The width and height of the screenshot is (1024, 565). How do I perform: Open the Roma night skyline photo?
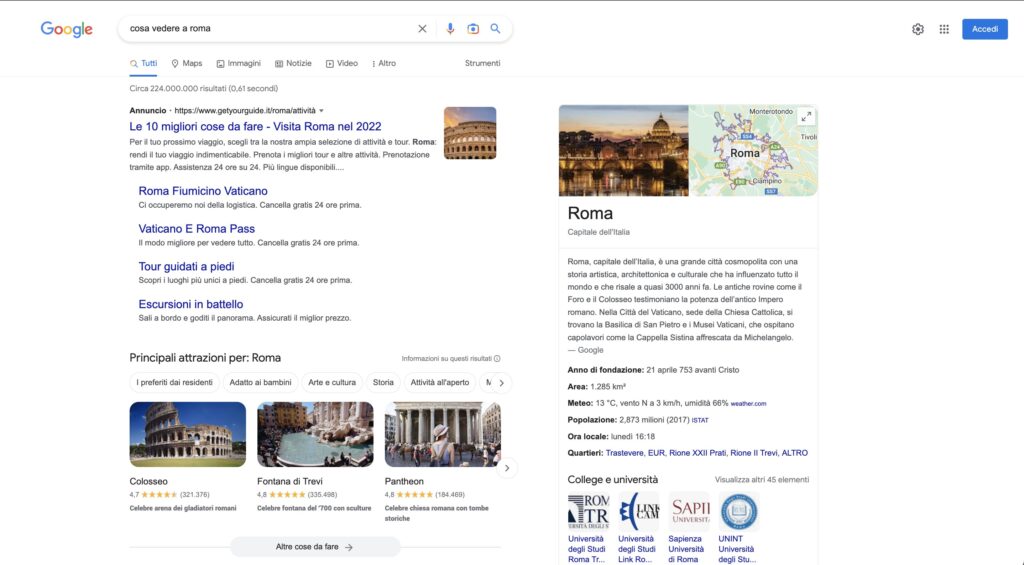coord(624,150)
